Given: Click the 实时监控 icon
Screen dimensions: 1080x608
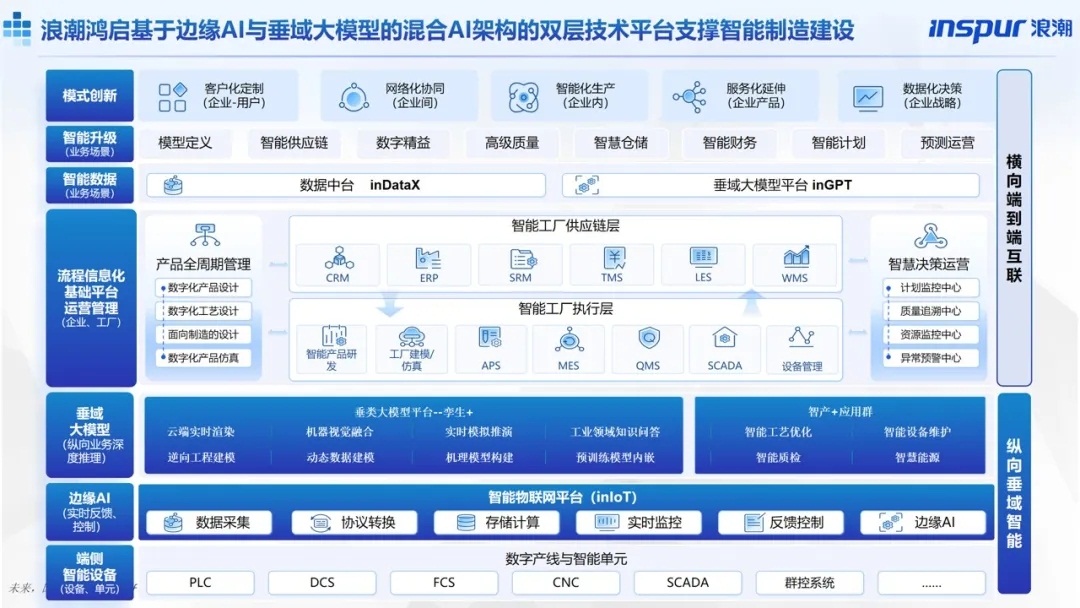Looking at the screenshot, I should pyautogui.click(x=607, y=523).
